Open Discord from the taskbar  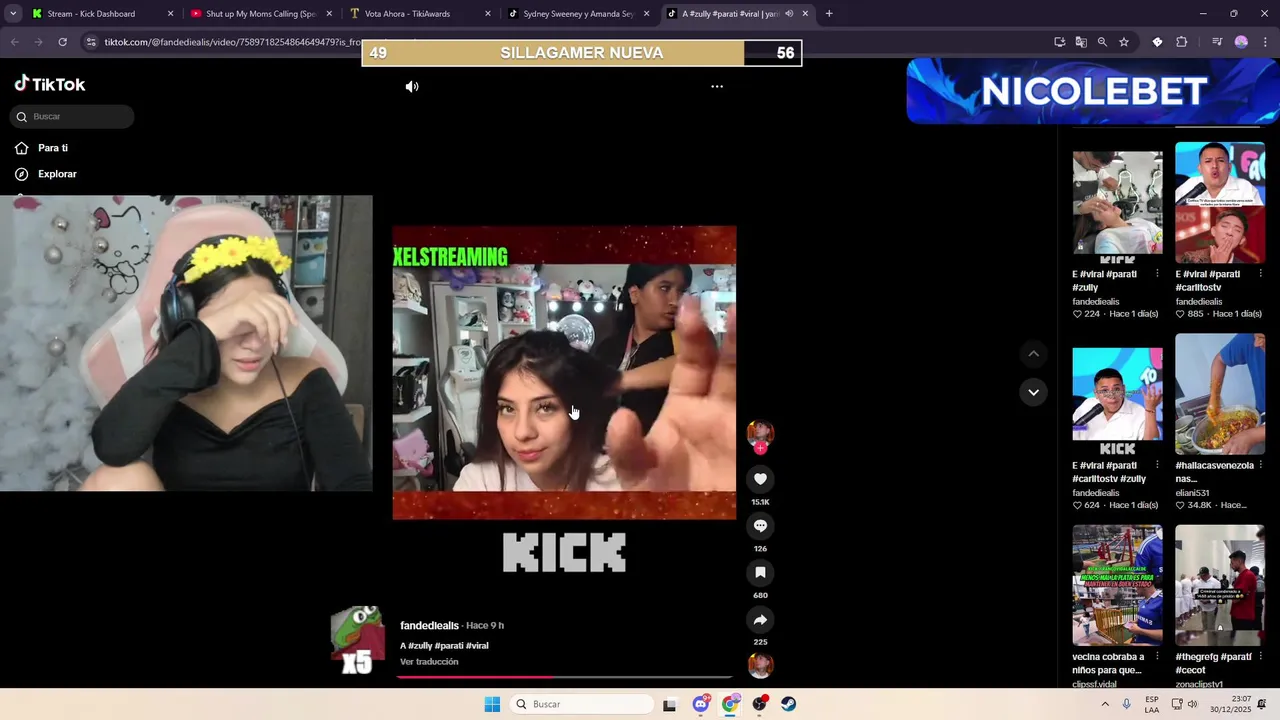tap(700, 704)
